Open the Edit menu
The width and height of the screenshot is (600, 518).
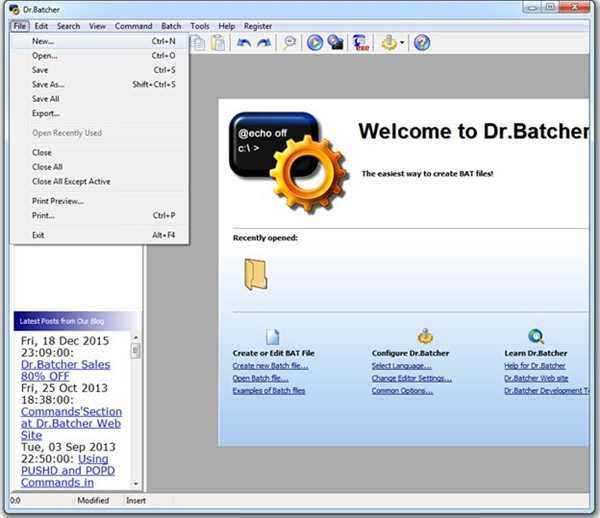coord(41,26)
